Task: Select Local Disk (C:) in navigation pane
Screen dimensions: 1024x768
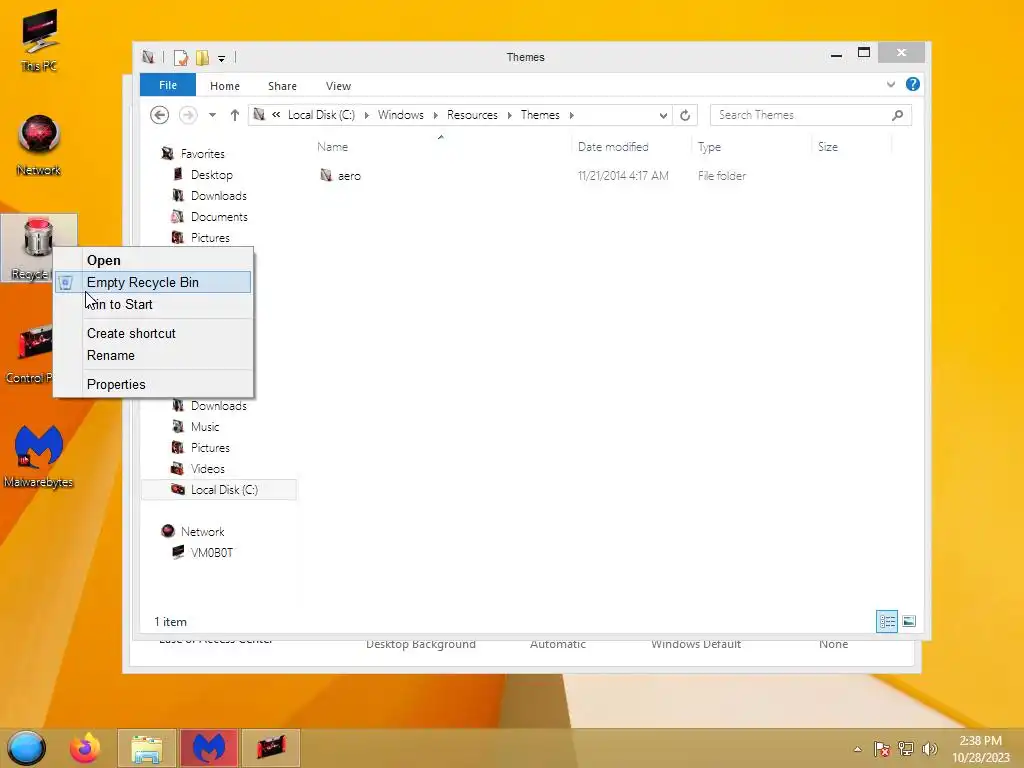Action: coord(219,490)
